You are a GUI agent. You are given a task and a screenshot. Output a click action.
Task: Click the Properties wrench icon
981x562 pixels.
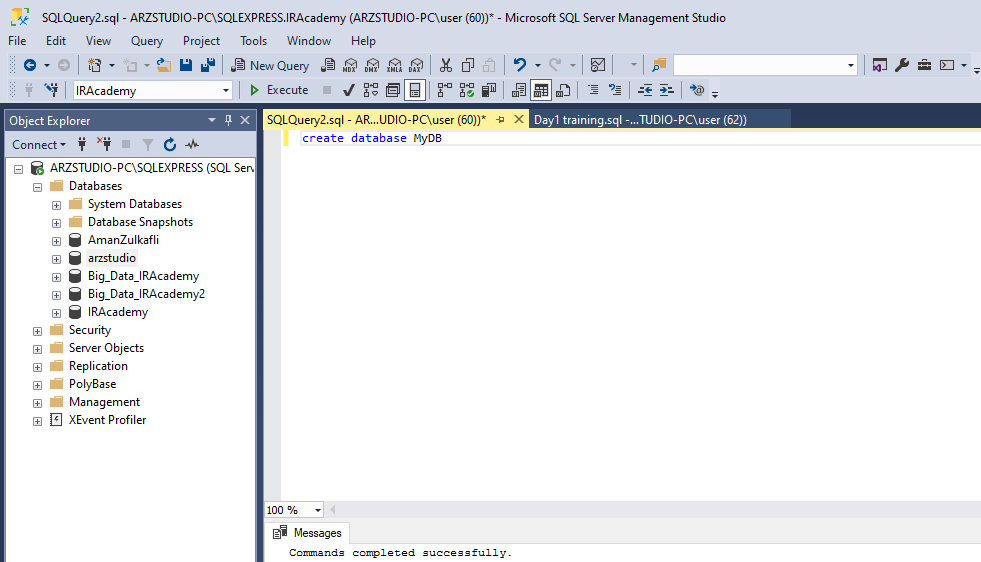[x=902, y=65]
